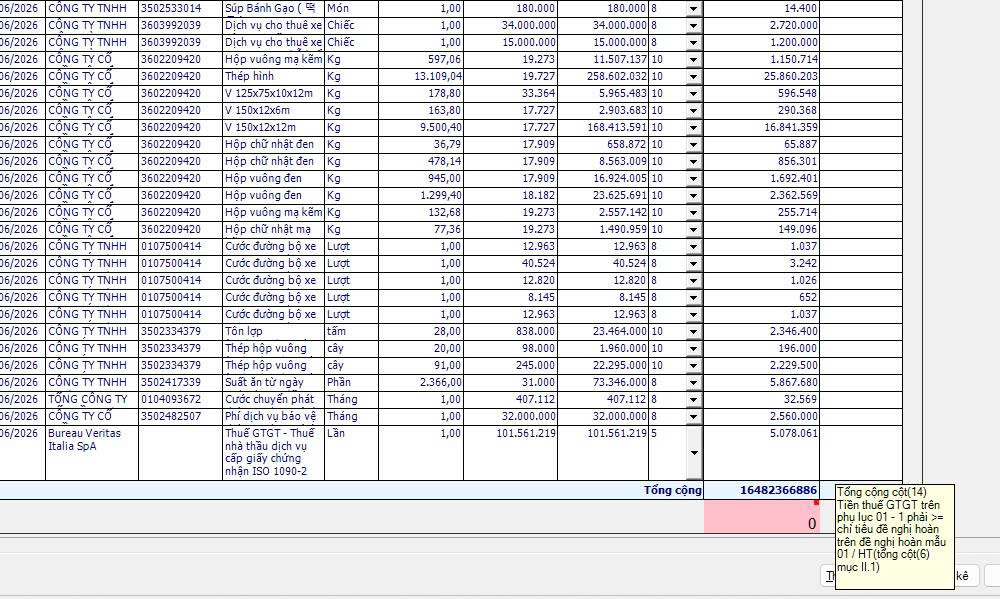Open tax rate dropdown on the 15.000.000 rental row
The image size is (1000, 599).
693,43
